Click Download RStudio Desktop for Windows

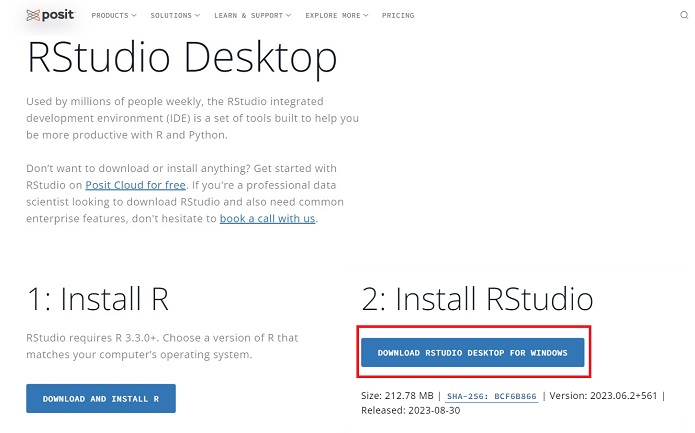pyautogui.click(x=472, y=353)
